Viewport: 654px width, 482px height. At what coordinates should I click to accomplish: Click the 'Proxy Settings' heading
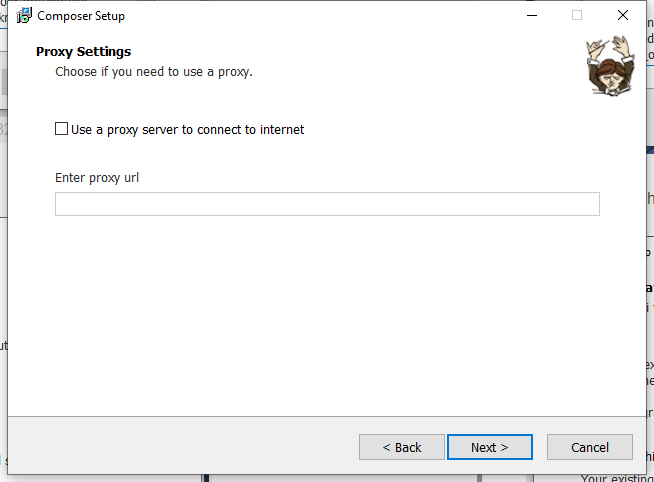pos(83,52)
